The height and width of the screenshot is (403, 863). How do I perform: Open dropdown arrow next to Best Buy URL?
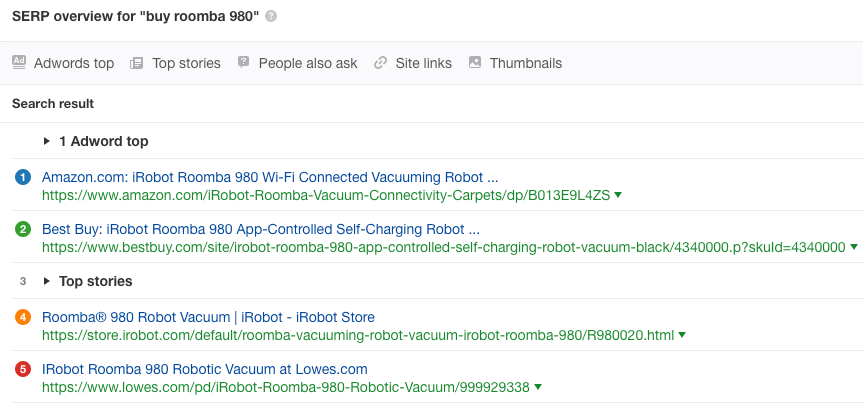[x=854, y=247]
